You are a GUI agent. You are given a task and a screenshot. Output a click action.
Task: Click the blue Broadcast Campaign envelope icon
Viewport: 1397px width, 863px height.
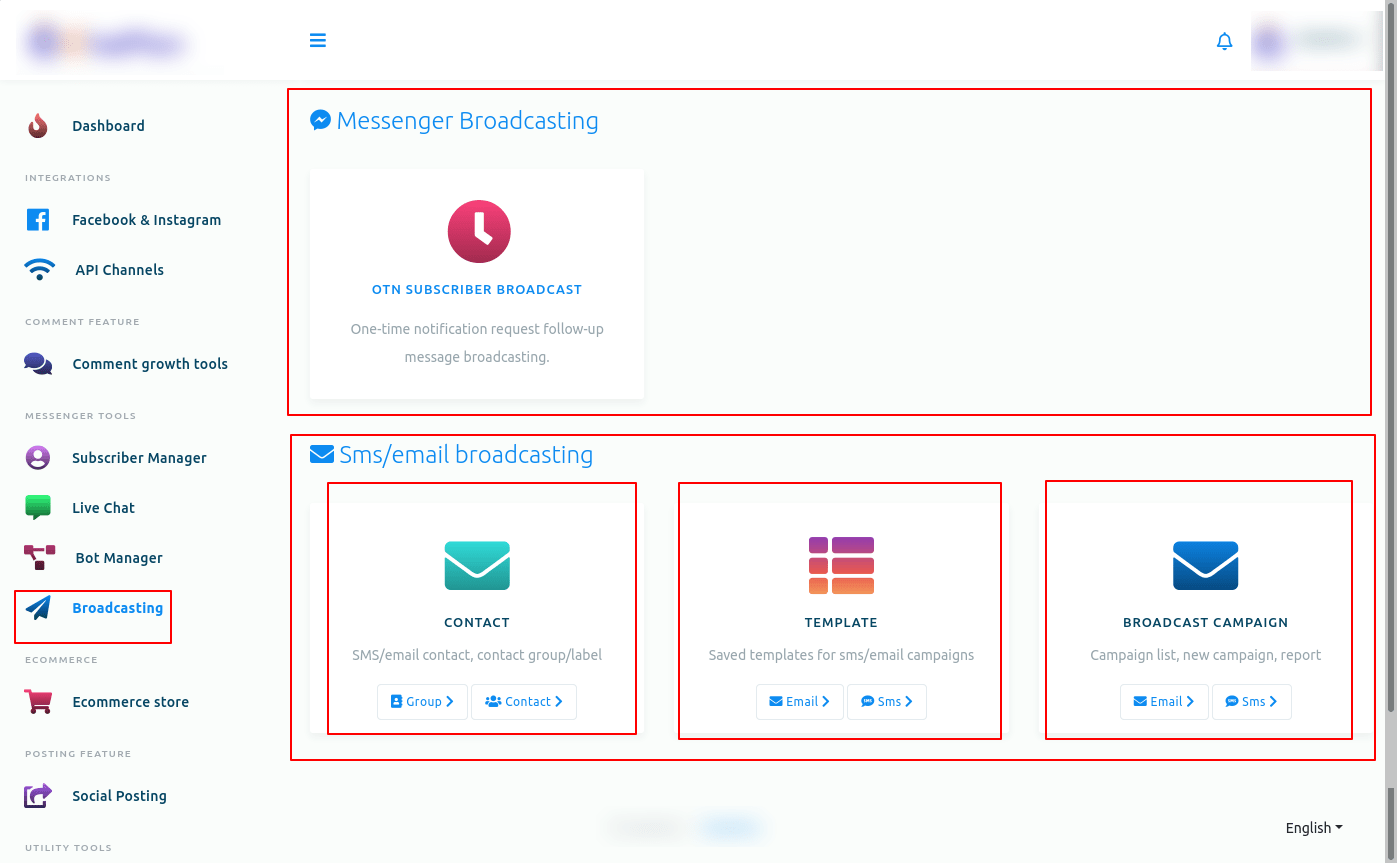1205,565
